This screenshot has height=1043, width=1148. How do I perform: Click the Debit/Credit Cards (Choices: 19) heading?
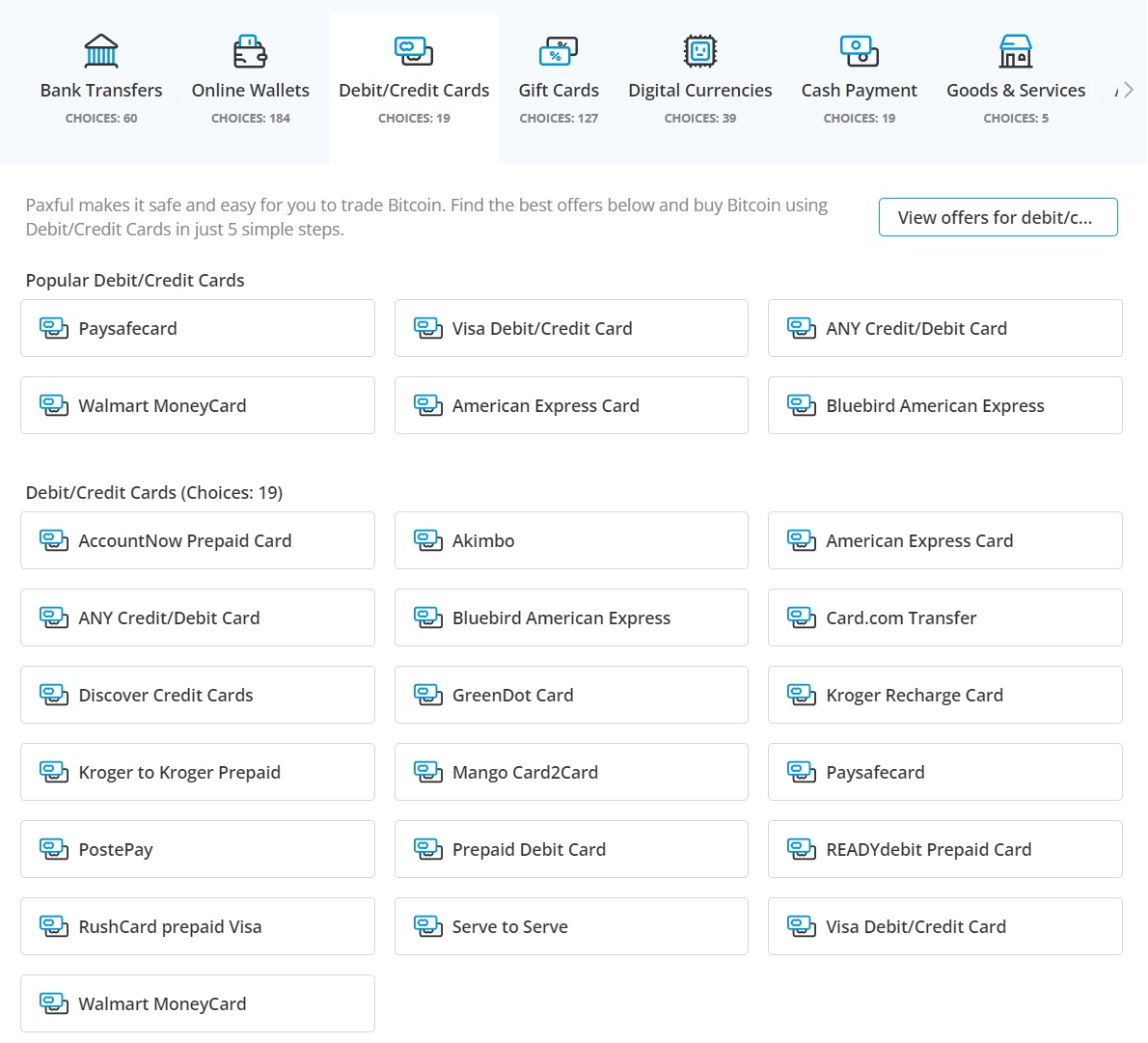coord(153,492)
